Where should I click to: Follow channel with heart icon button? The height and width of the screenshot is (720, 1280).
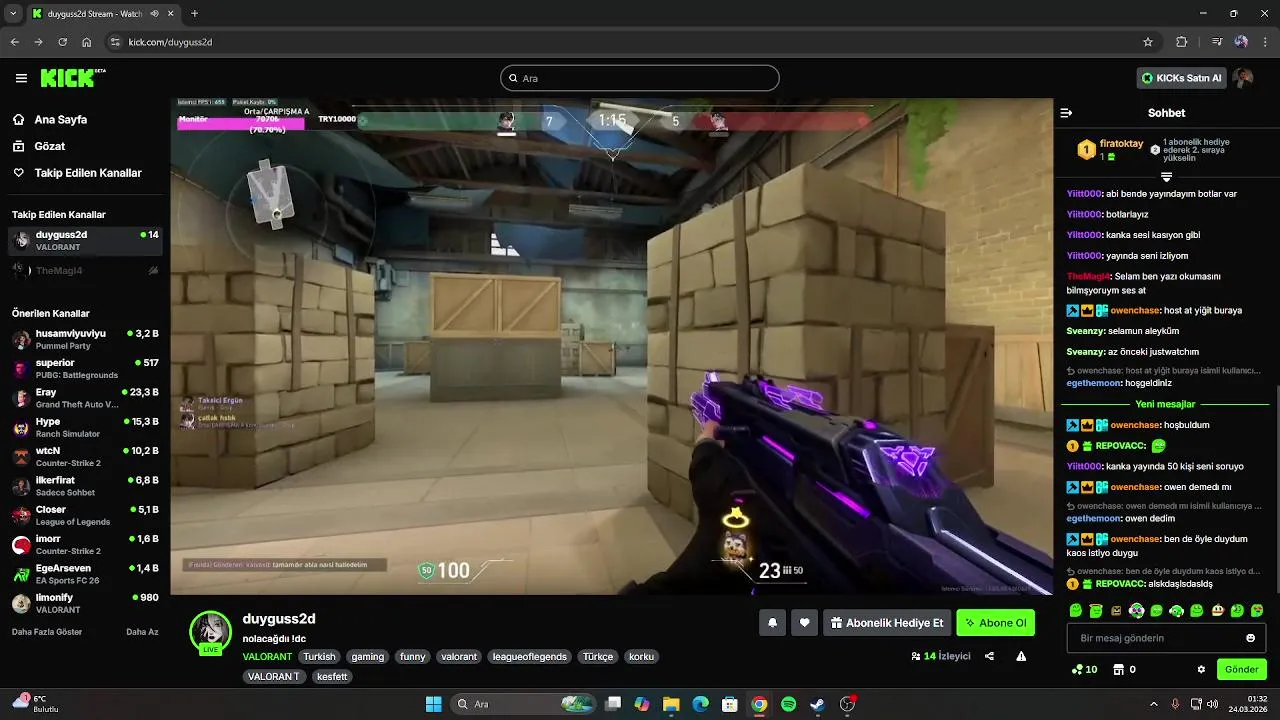(x=805, y=623)
